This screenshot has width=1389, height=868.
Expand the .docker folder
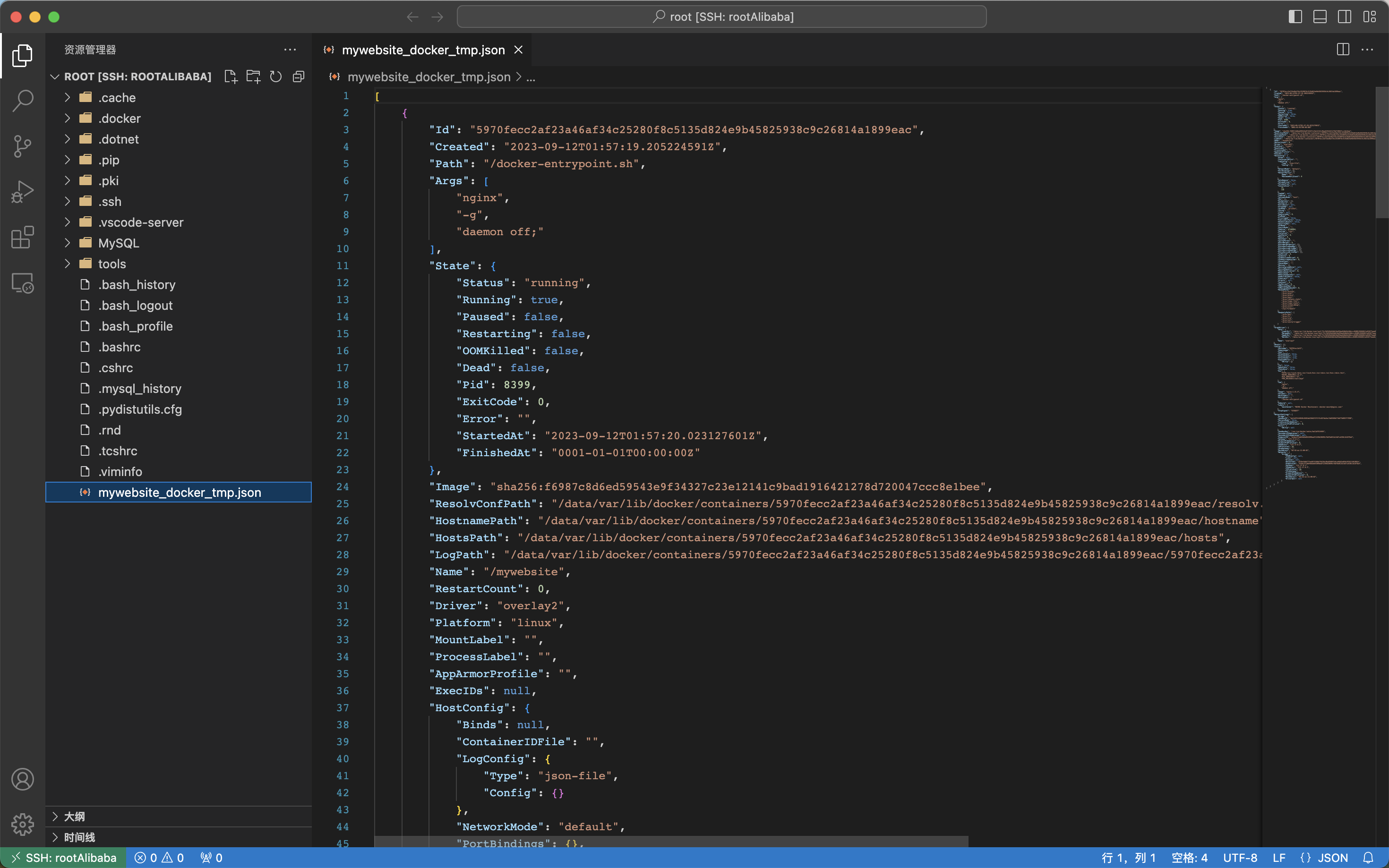click(119, 118)
